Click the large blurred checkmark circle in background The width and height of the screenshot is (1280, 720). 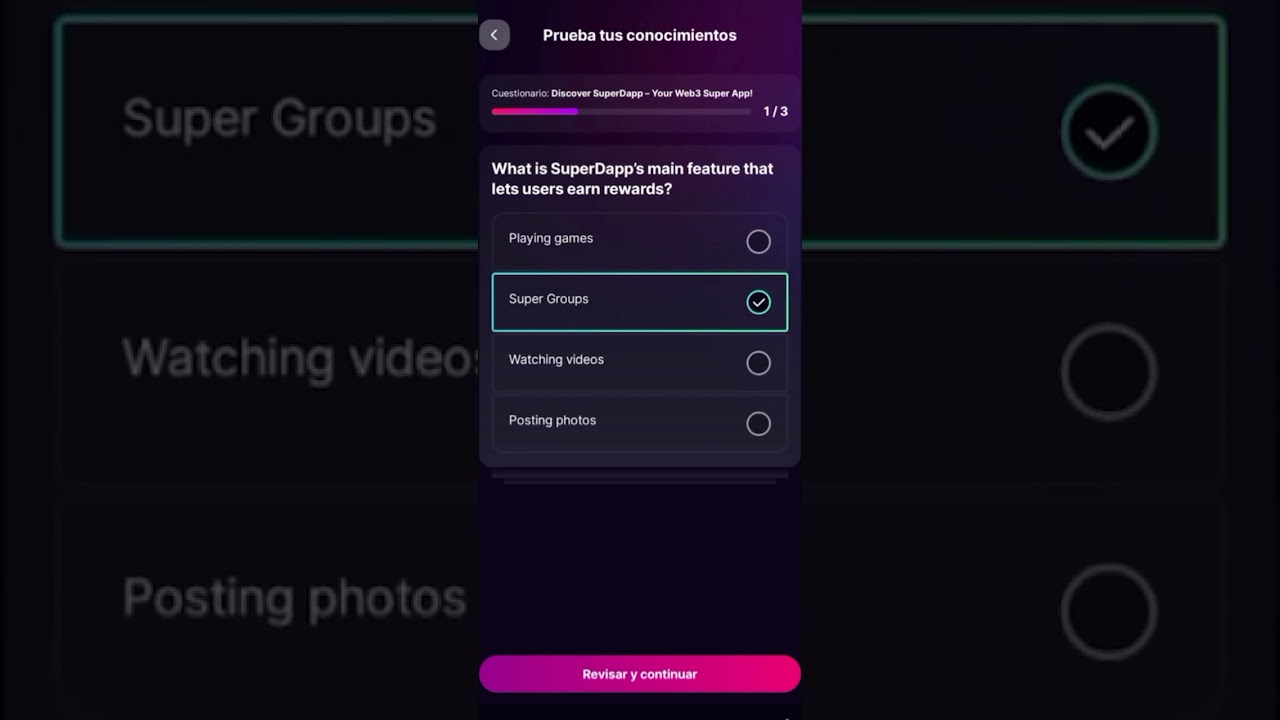click(x=1109, y=132)
